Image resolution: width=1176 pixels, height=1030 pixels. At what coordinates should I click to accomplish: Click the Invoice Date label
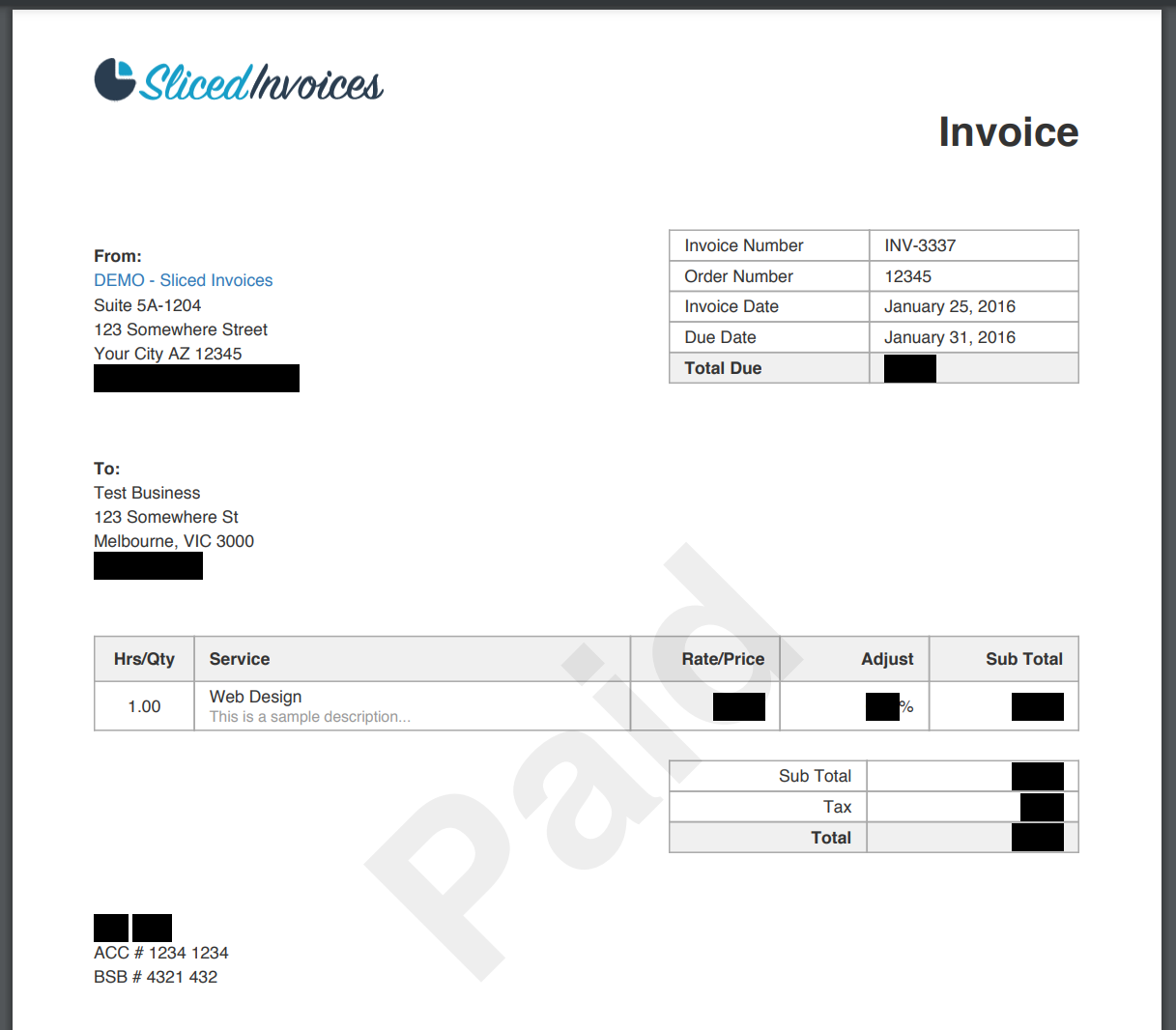pos(731,306)
